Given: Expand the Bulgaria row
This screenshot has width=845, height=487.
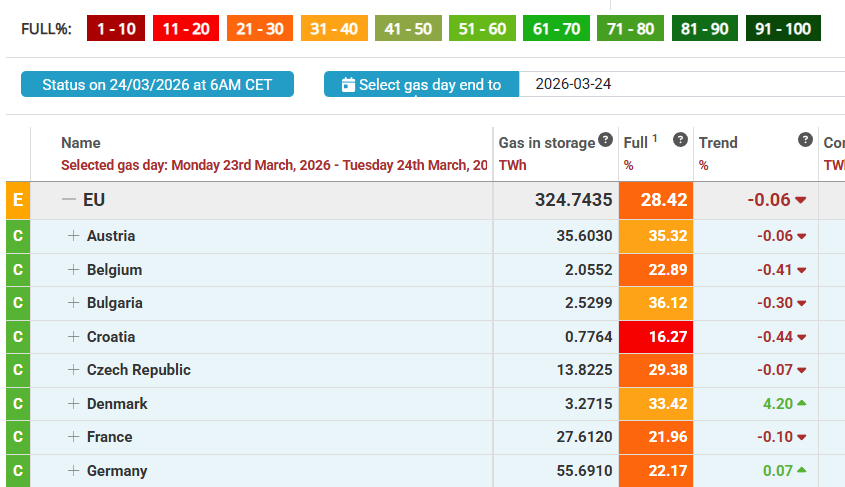Looking at the screenshot, I should [73, 303].
